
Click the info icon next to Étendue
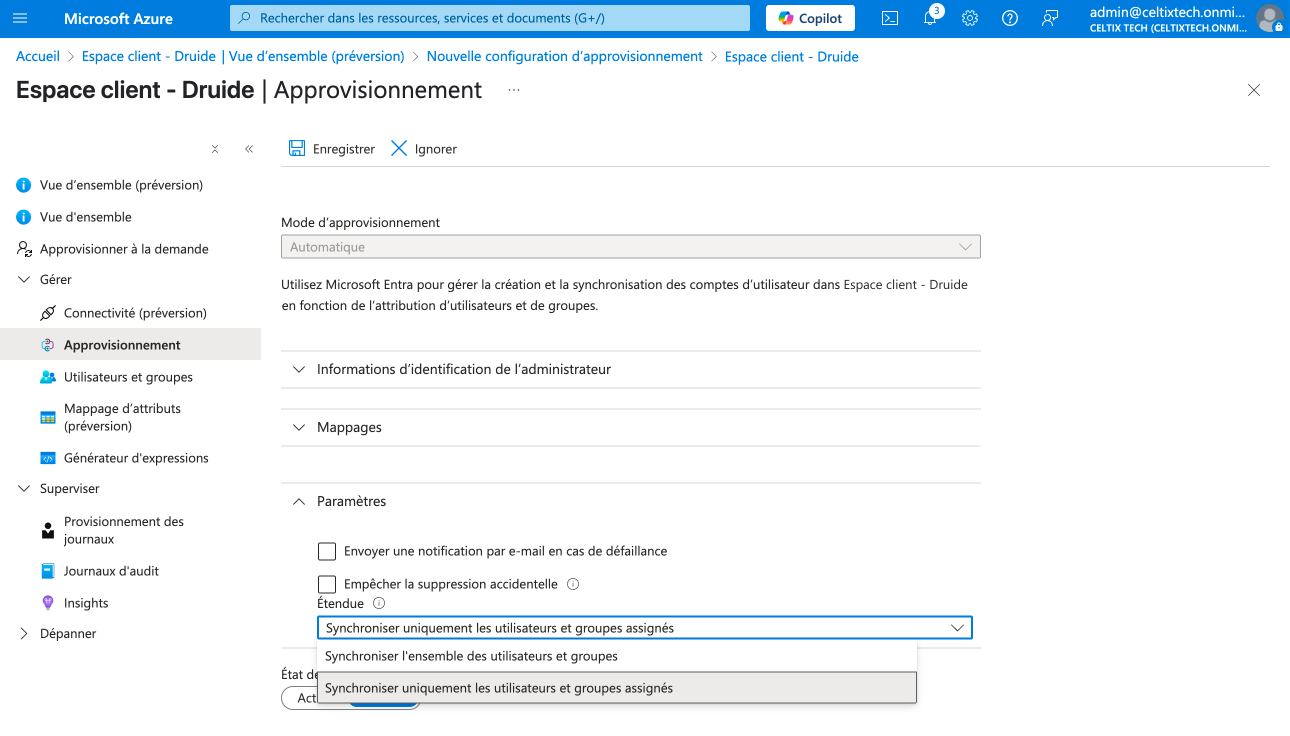[x=379, y=603]
